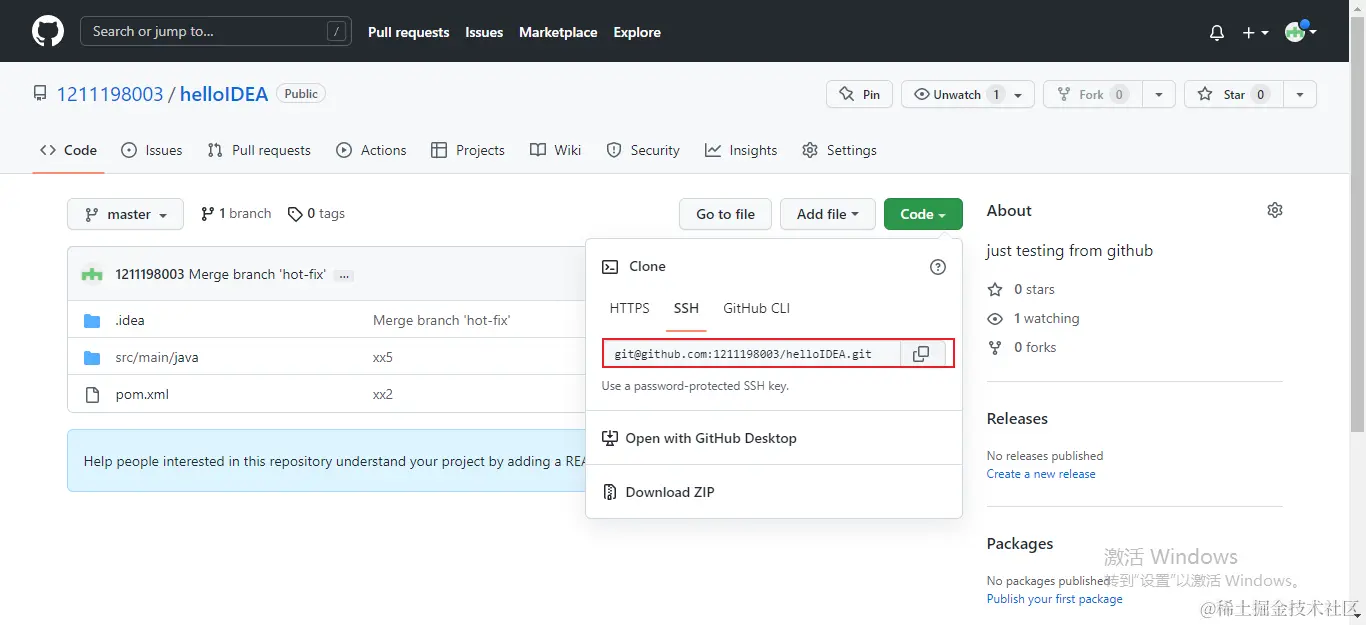Open the helloIDEA repository link
Image resolution: width=1366 pixels, height=625 pixels.
pos(224,94)
